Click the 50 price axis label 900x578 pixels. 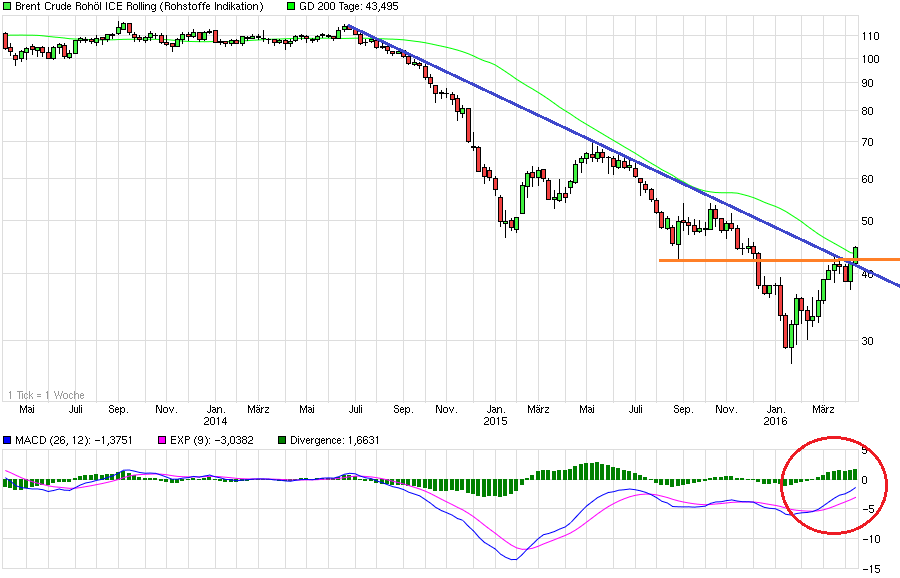click(868, 221)
